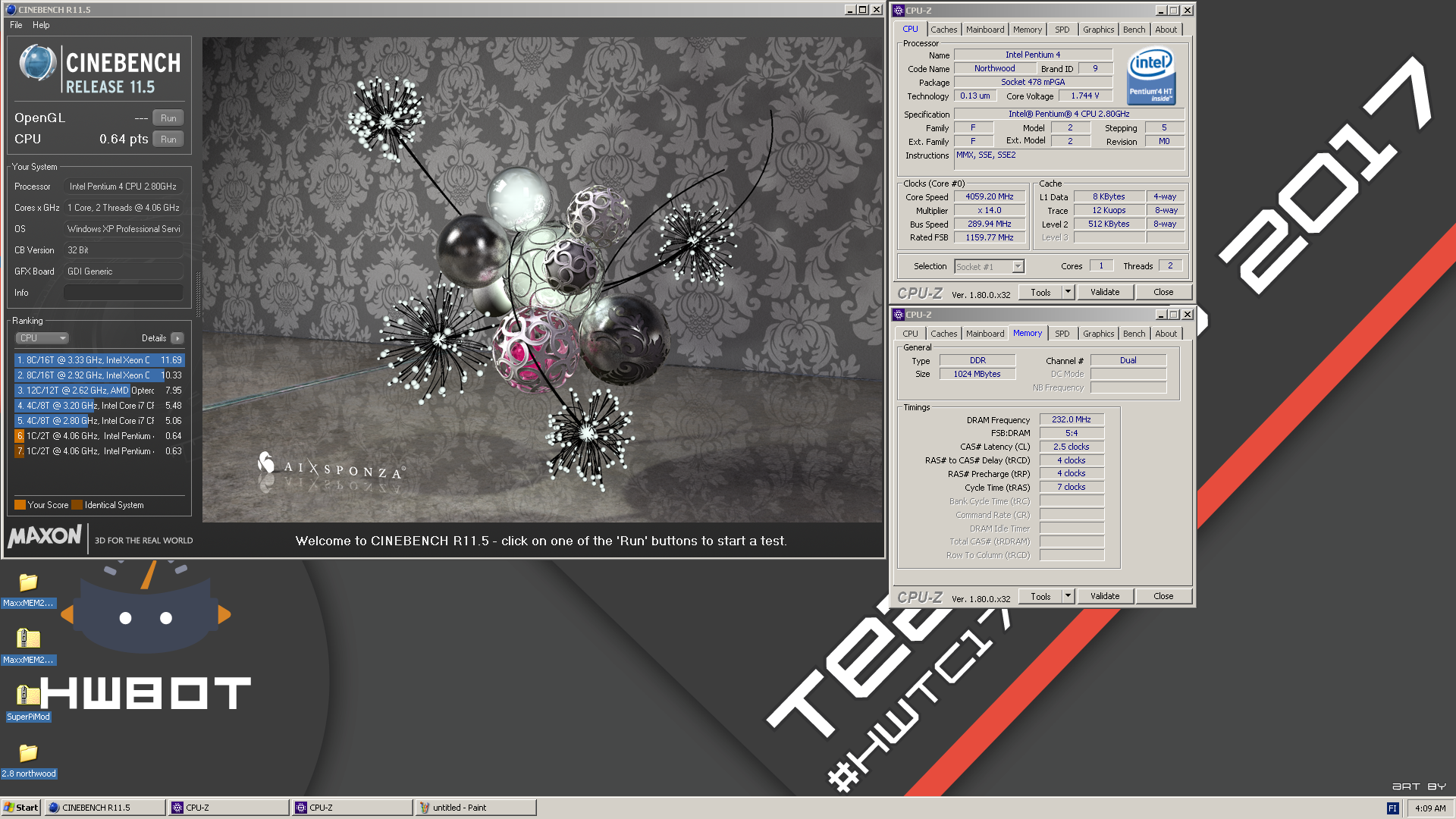Open the File menu in Cinebench
This screenshot has width=1456, height=819.
click(x=16, y=25)
